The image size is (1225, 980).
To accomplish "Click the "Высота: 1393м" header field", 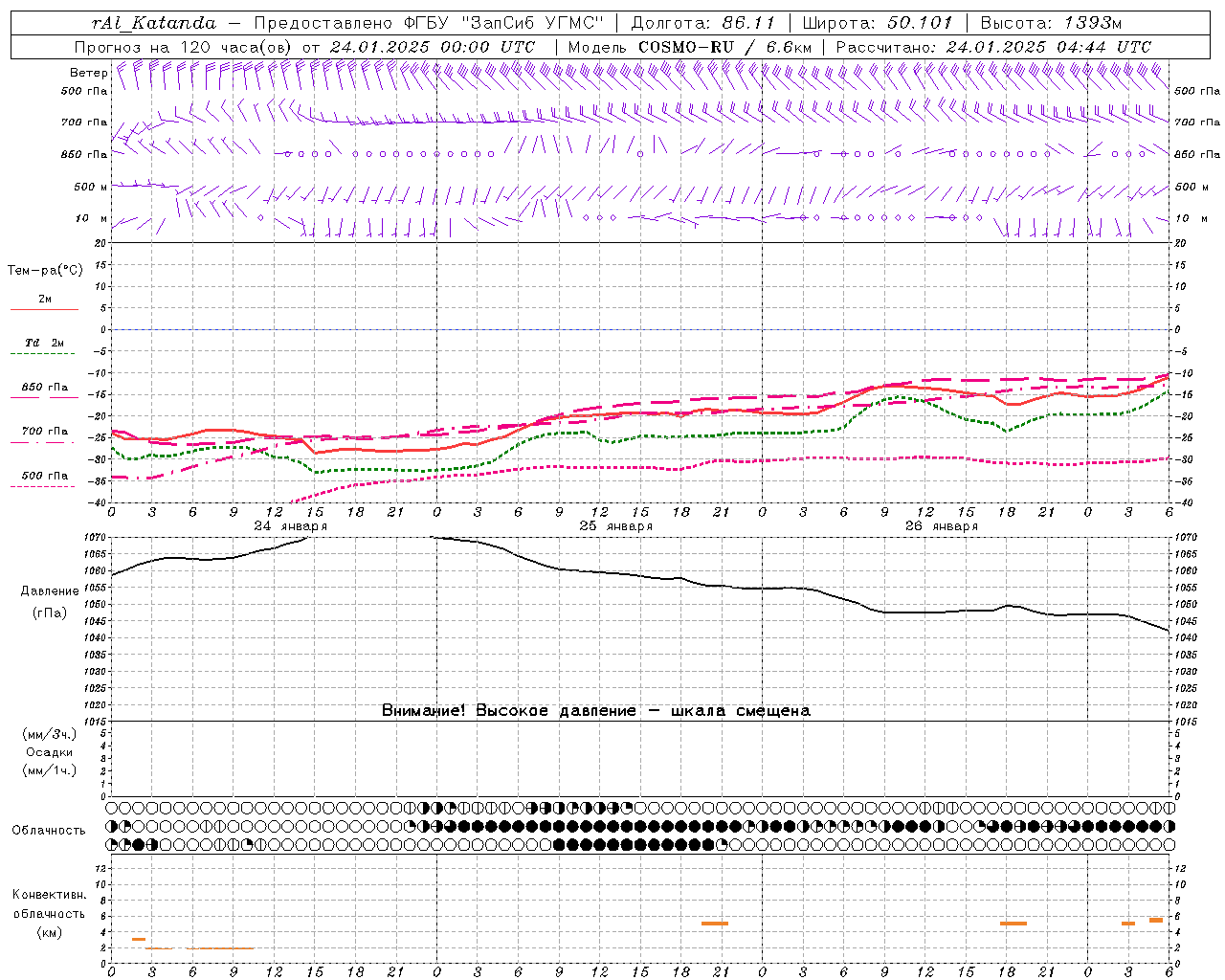I will [x=1051, y=23].
